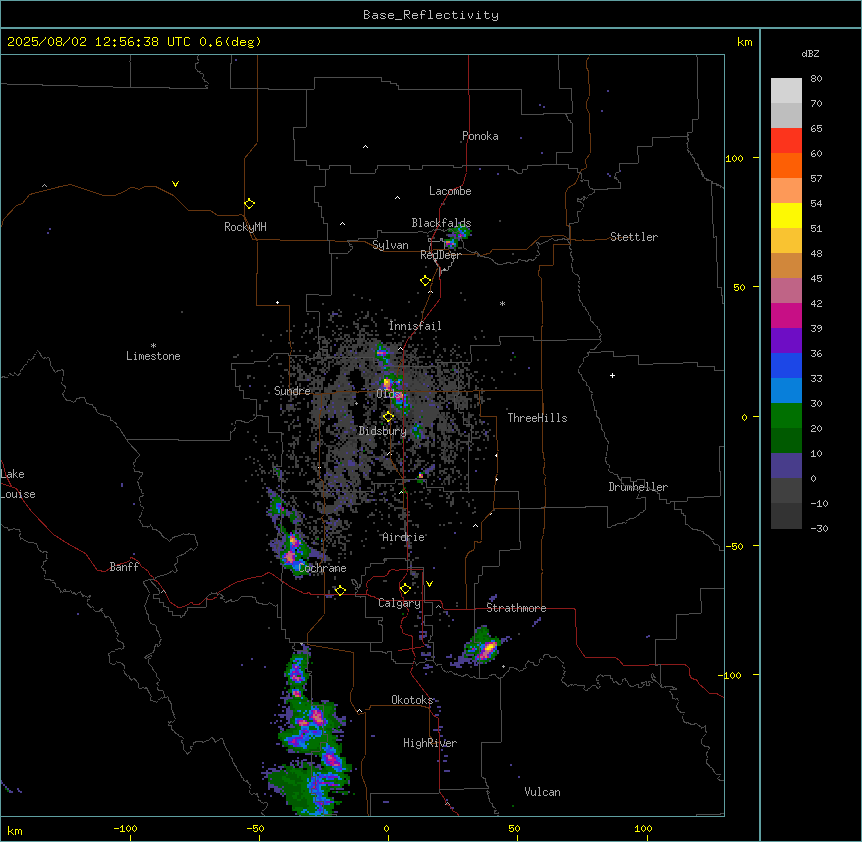Click the 57 value in dBZ legend
Image resolution: width=862 pixels, height=842 pixels.
tap(816, 179)
